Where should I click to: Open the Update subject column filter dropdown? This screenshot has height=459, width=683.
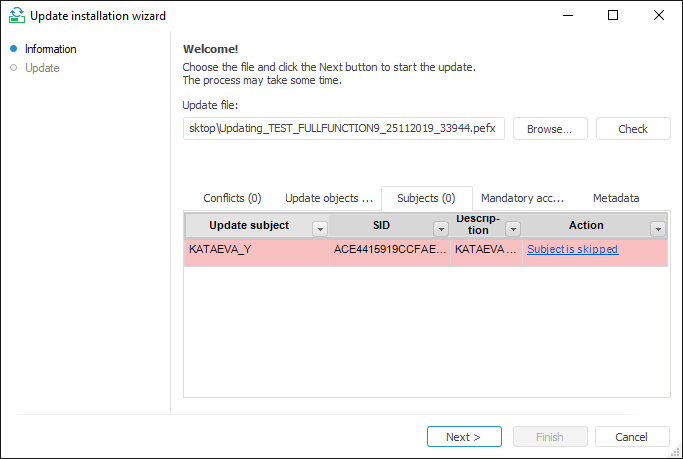click(320, 228)
